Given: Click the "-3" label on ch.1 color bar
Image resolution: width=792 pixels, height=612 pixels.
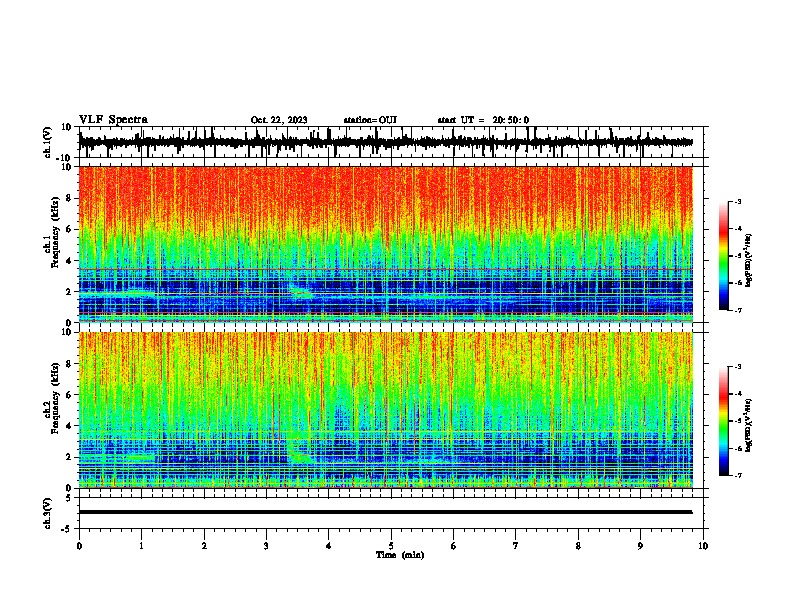Looking at the screenshot, I should pos(738,202).
